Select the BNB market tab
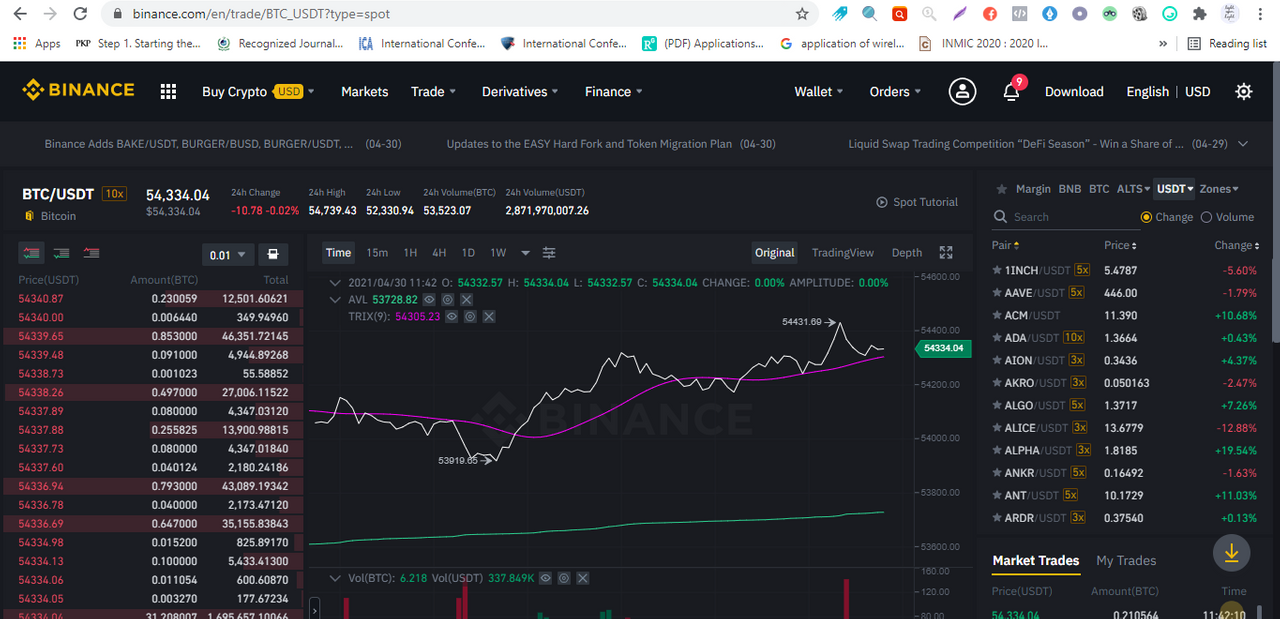The image size is (1280, 619). tap(1070, 189)
